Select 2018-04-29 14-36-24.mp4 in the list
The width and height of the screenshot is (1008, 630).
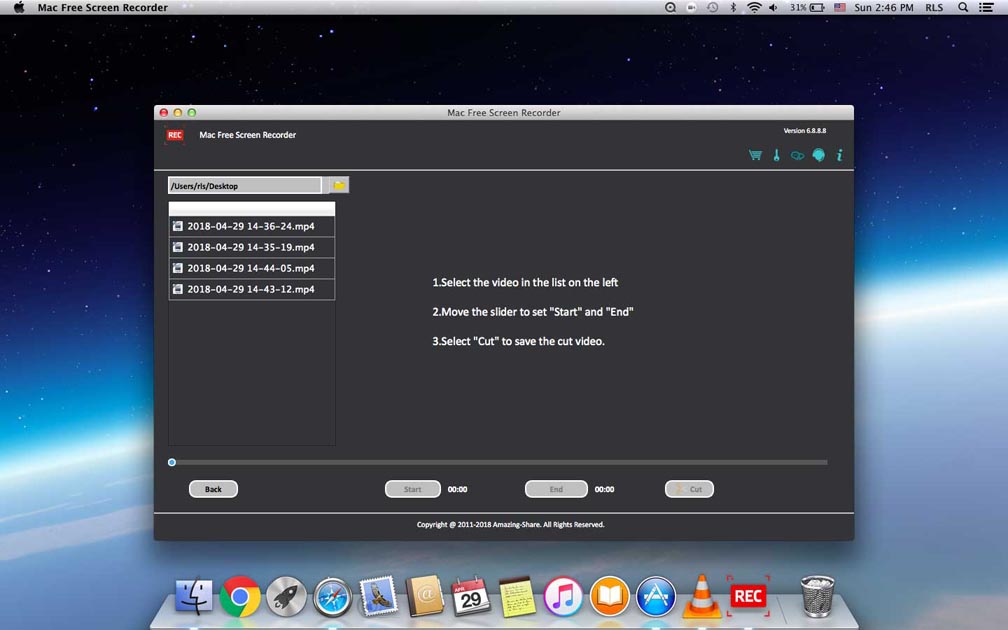tap(251, 226)
